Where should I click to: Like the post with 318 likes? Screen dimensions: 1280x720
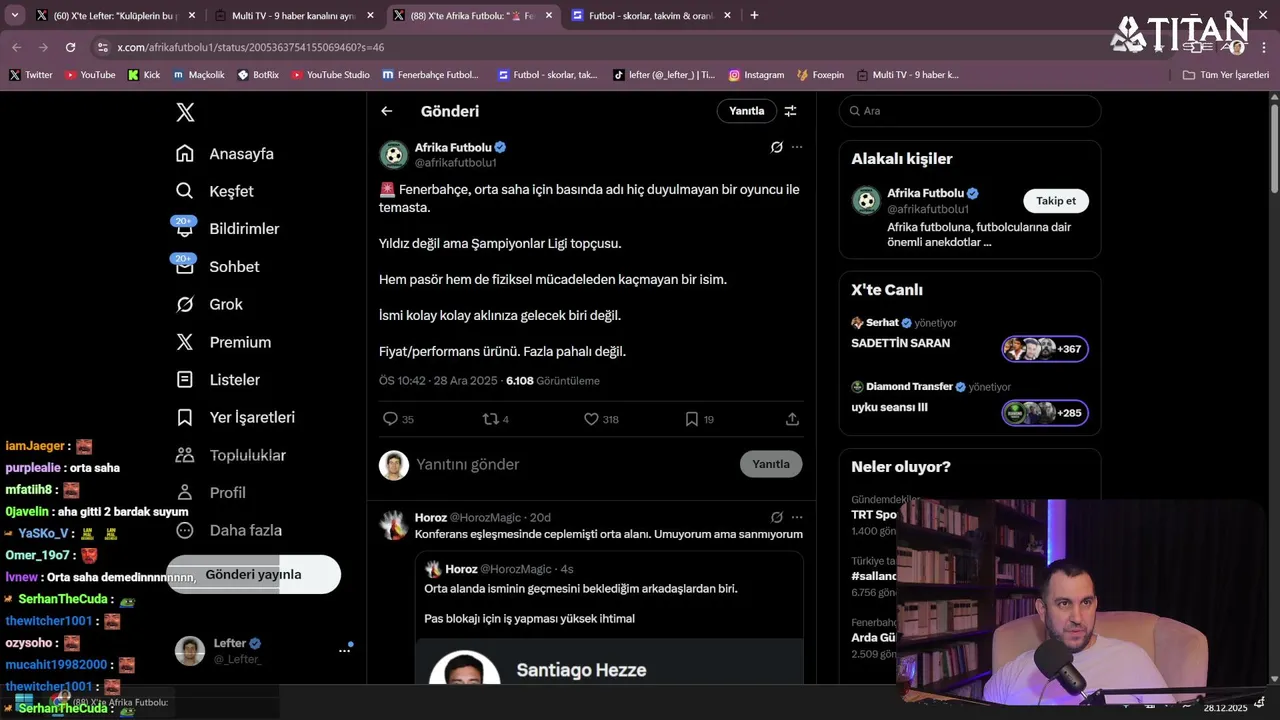tap(601, 419)
